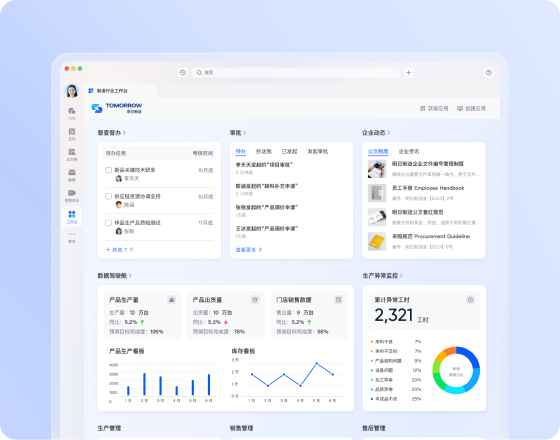Open the Mail envelope icon in sidebar
Viewport: 560px width, 440px height.
pos(72,172)
